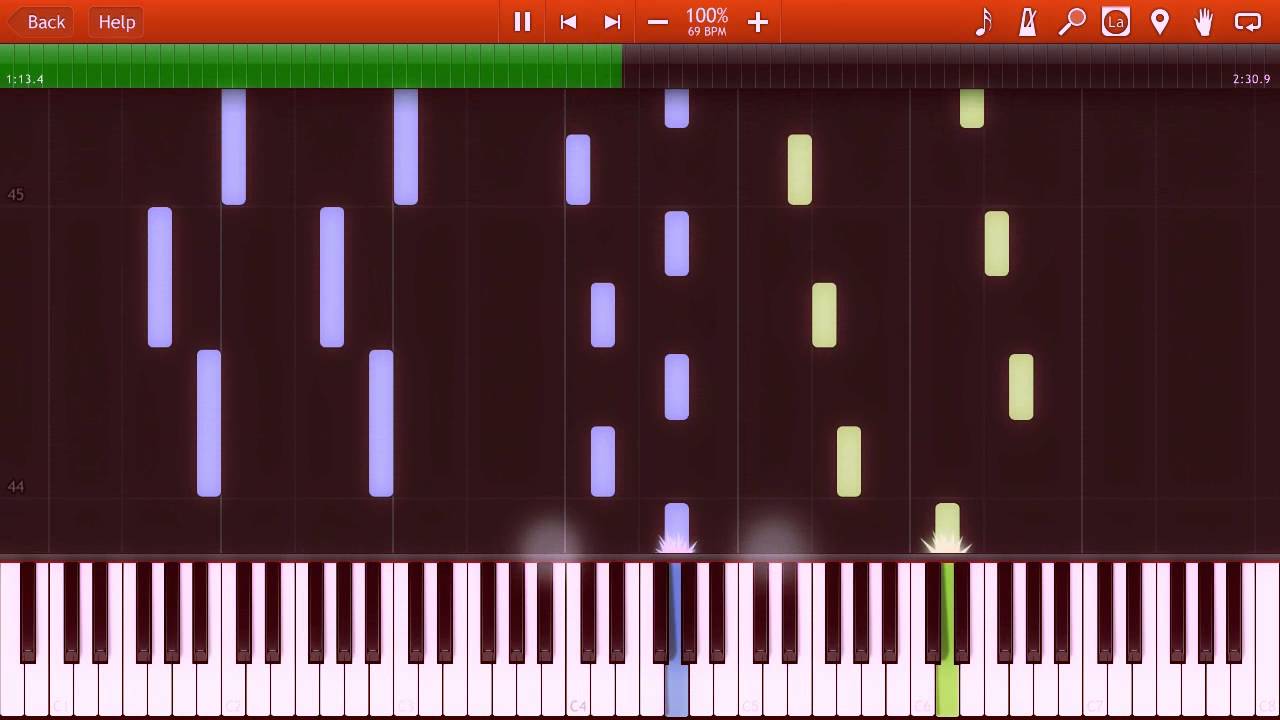
Task: Open the magnifier zoom tool
Action: click(1072, 22)
